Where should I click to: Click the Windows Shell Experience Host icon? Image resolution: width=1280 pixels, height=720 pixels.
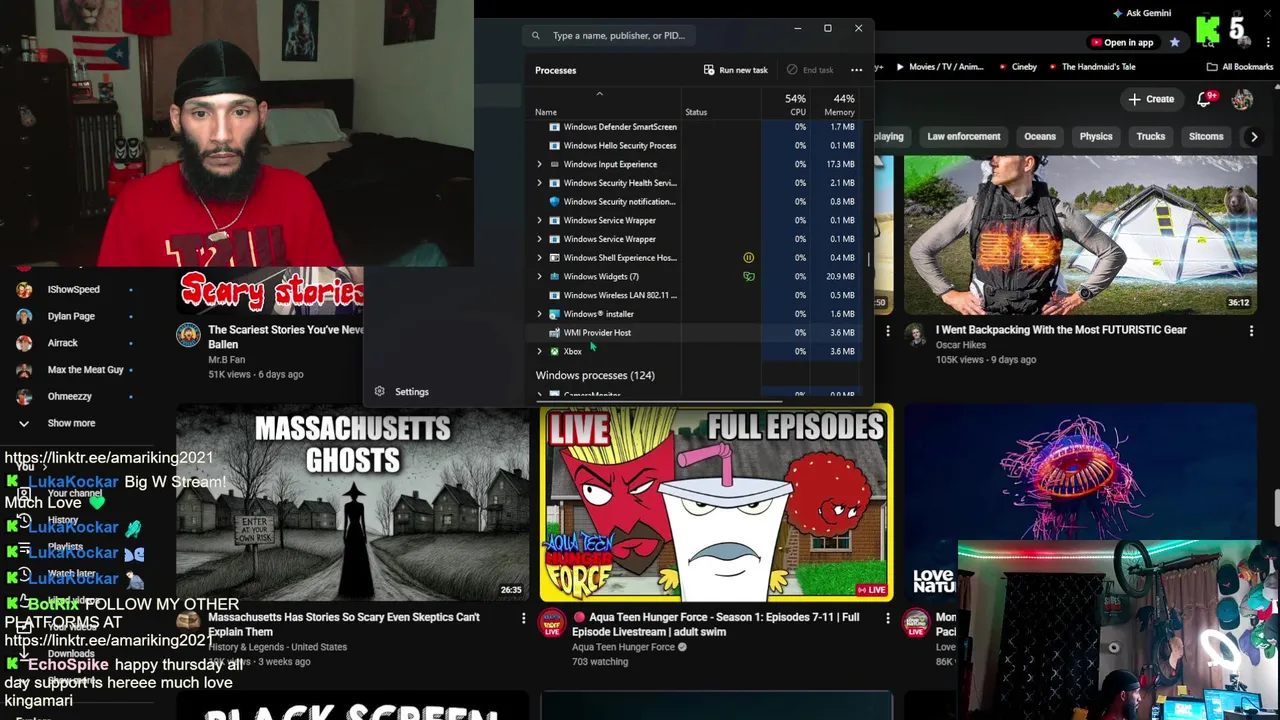tap(555, 258)
